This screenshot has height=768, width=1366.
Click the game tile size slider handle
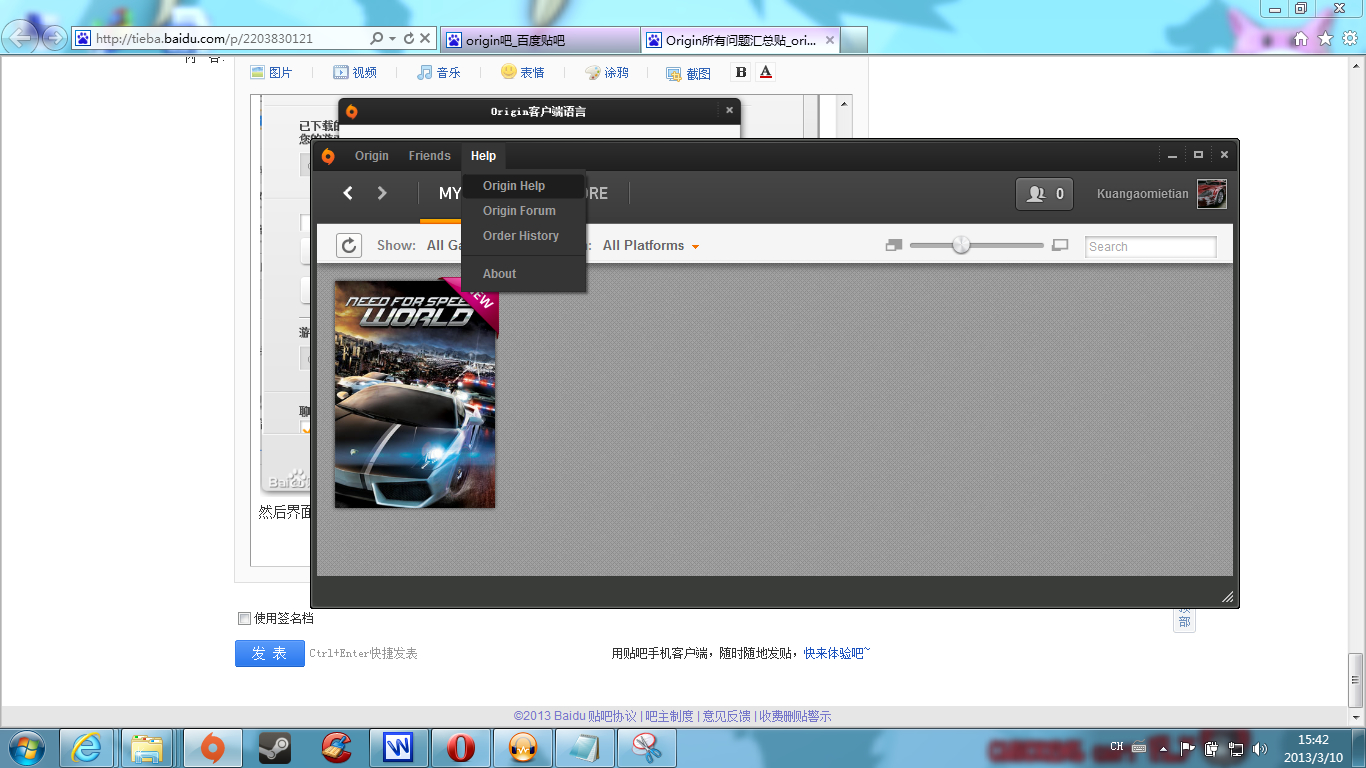(961, 245)
